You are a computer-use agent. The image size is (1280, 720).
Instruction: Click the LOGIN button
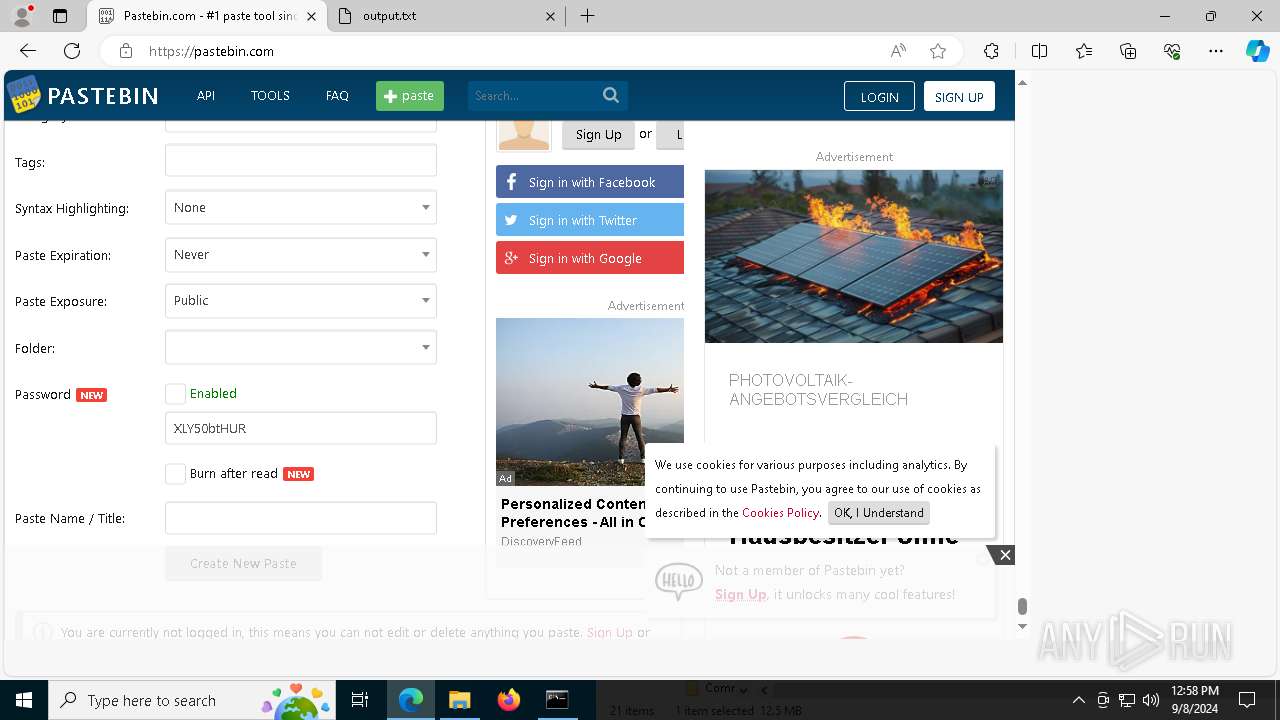pos(879,96)
